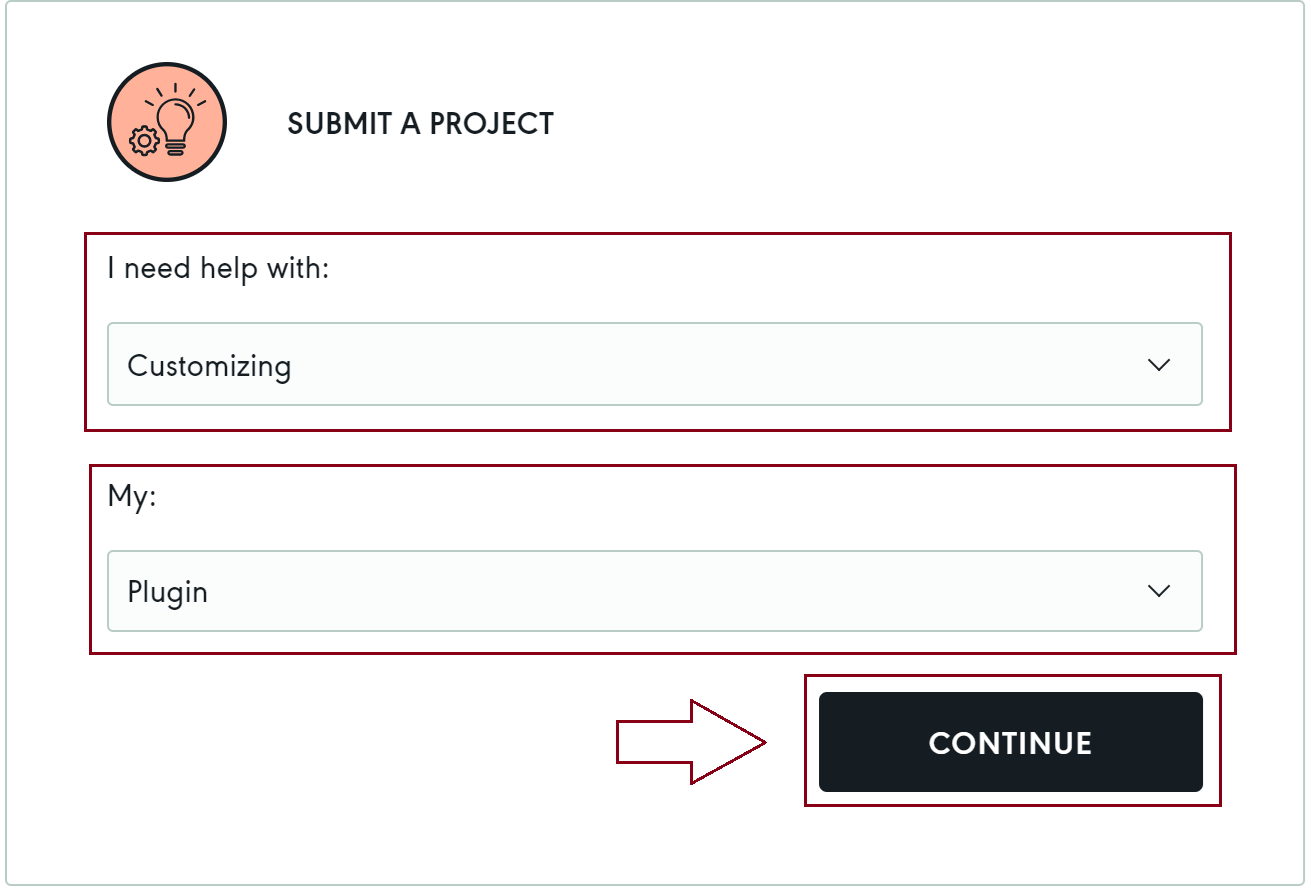Click the CONTINUE button text
The width and height of the screenshot is (1311, 893).
(x=1010, y=743)
